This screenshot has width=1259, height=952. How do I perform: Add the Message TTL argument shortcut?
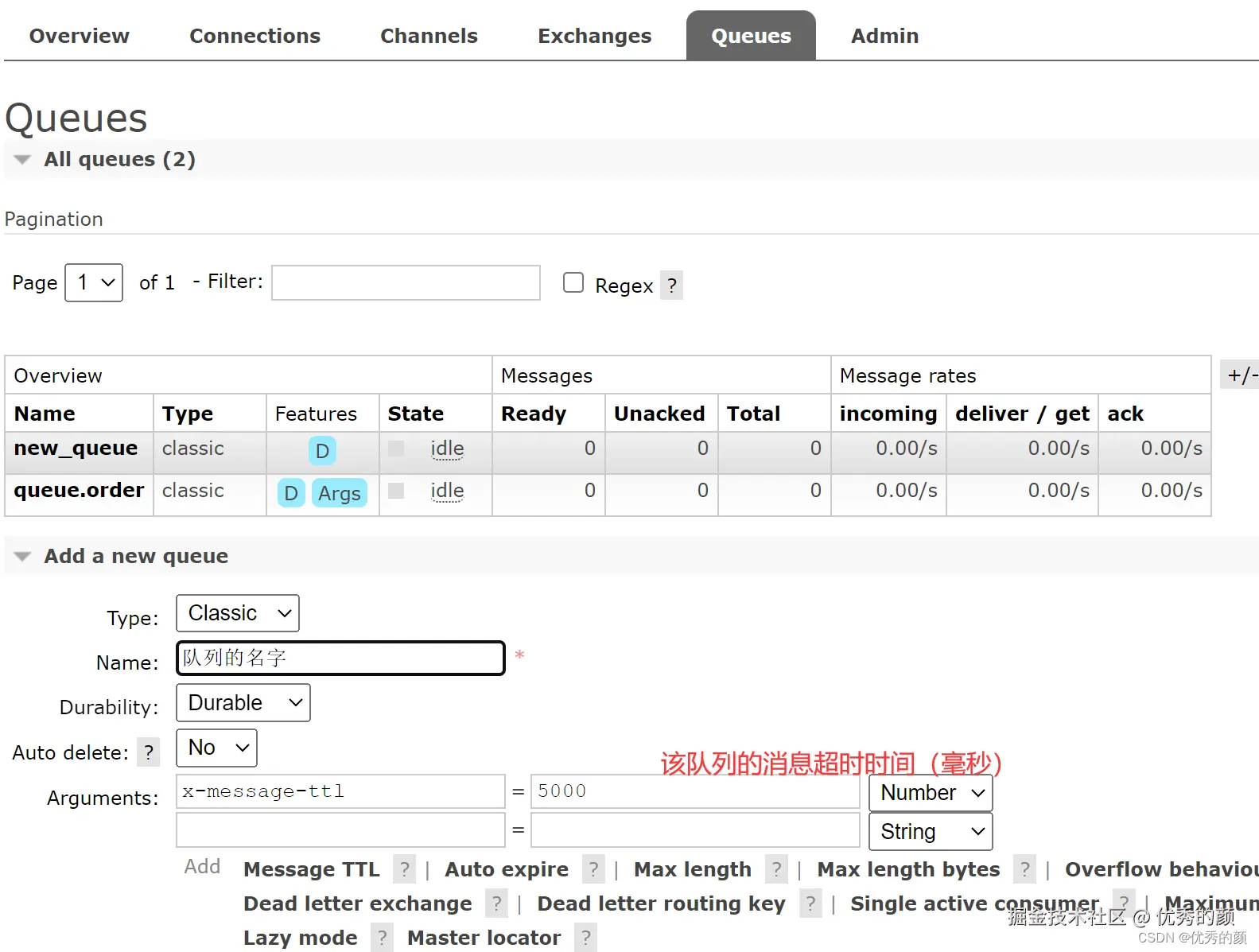pos(312,869)
